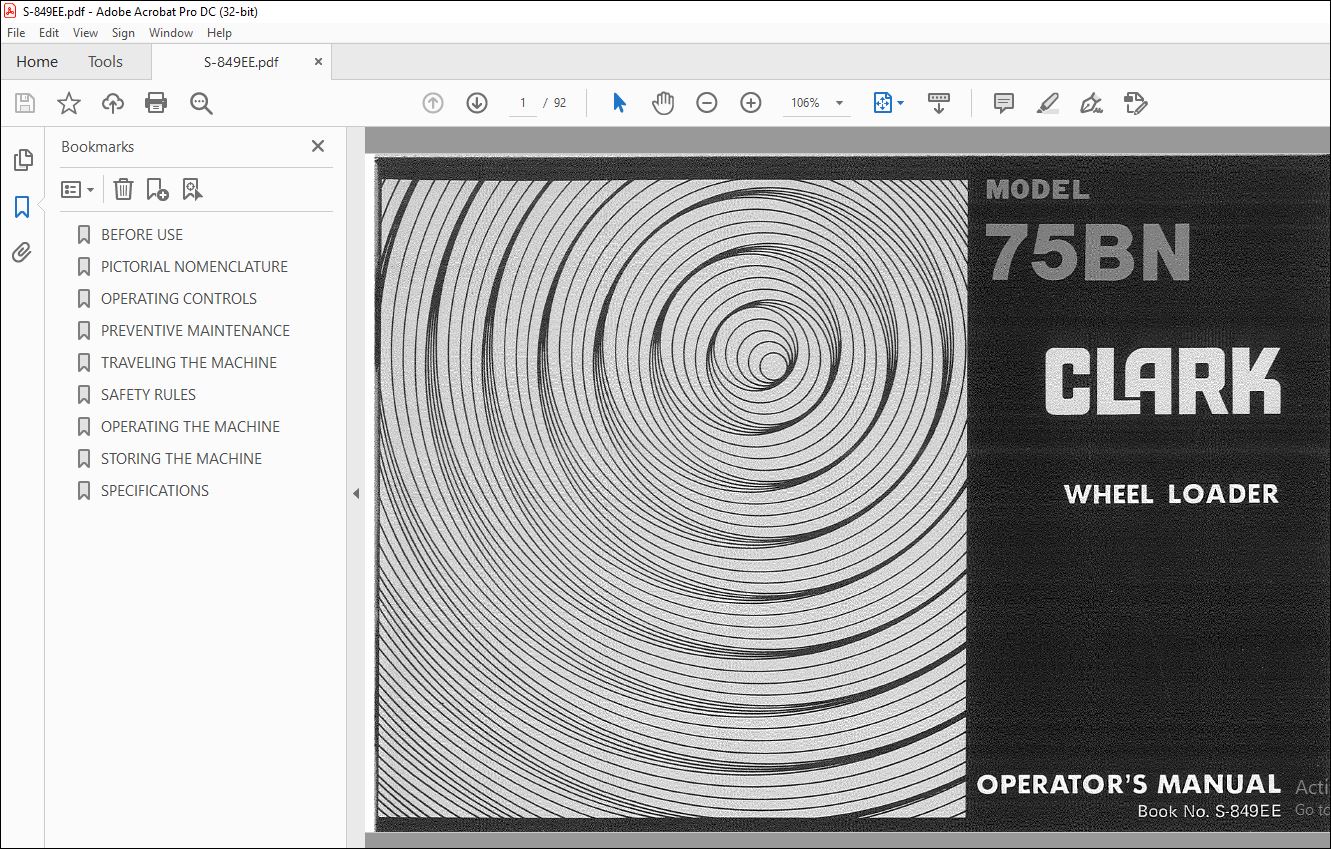Toggle the attachments paperclip panel
This screenshot has width=1331, height=849.
tap(22, 253)
